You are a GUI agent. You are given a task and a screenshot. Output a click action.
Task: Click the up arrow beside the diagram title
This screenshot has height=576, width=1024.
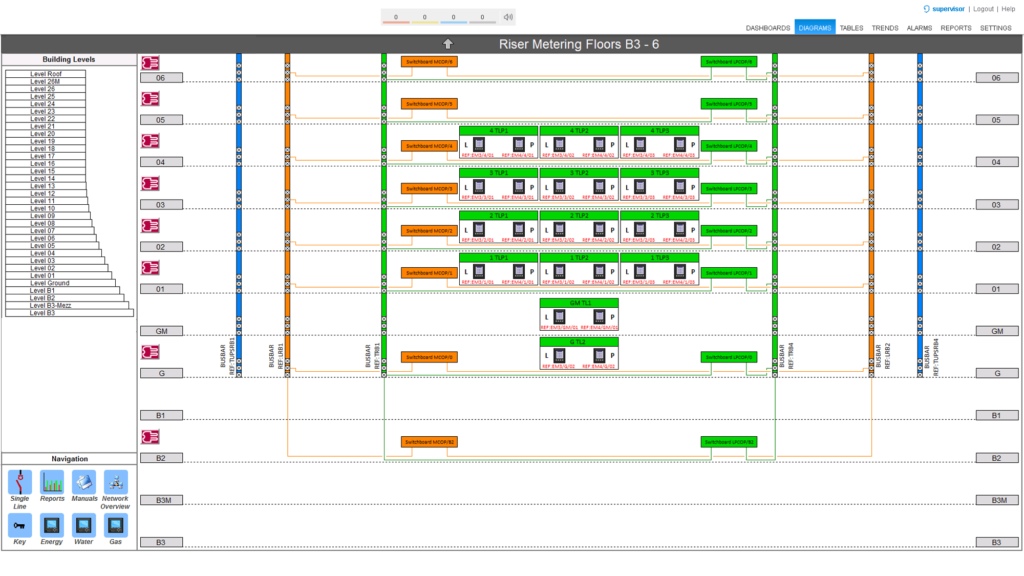[448, 44]
